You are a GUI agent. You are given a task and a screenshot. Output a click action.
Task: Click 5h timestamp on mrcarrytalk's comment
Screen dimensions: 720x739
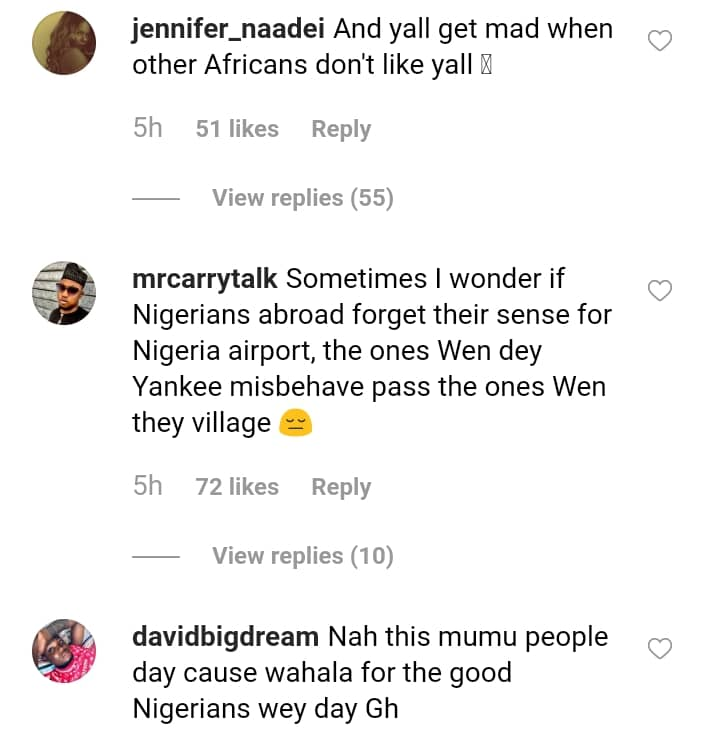click(x=147, y=487)
